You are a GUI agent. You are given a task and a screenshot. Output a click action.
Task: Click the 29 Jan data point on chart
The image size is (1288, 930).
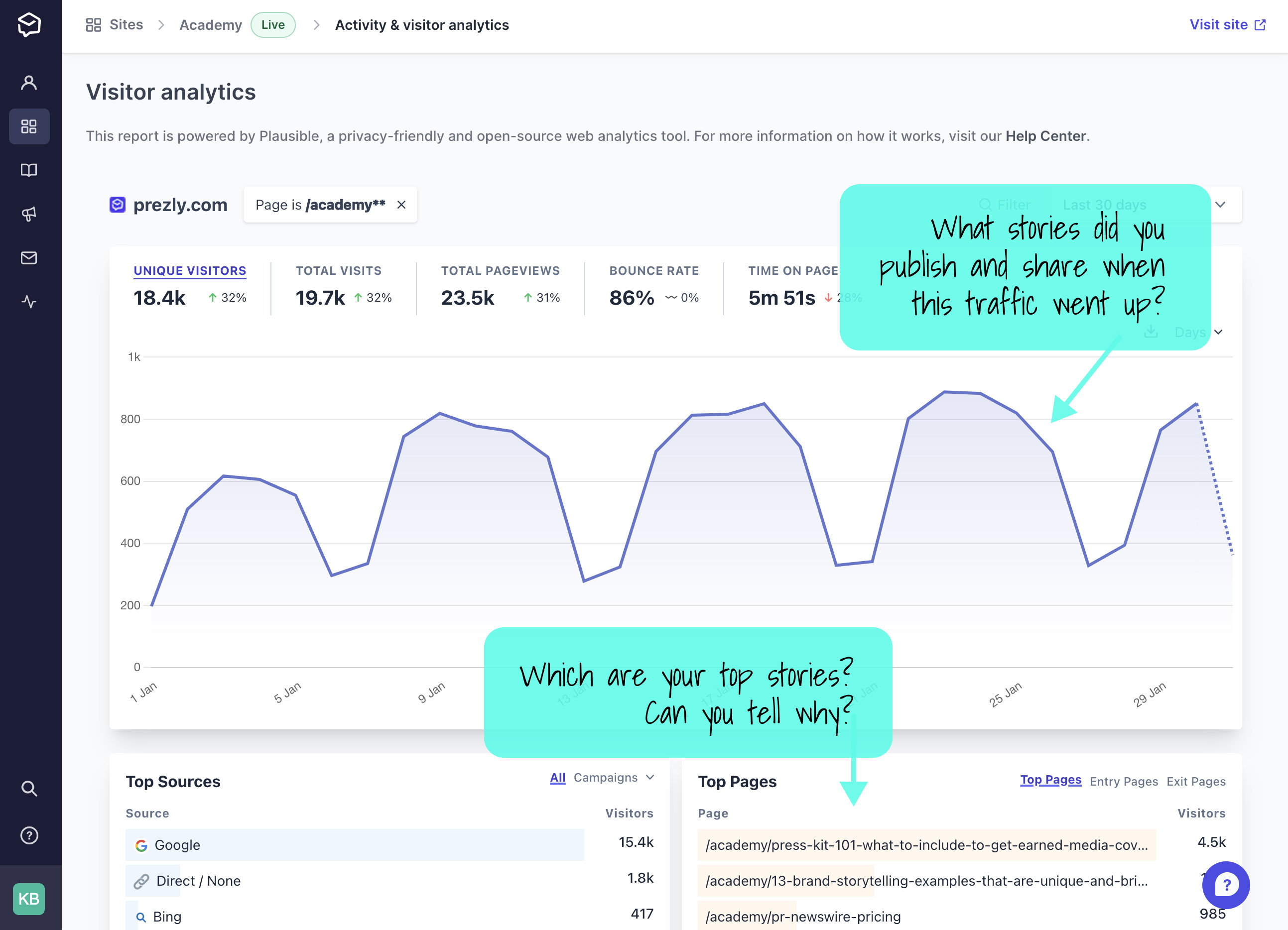point(1160,430)
